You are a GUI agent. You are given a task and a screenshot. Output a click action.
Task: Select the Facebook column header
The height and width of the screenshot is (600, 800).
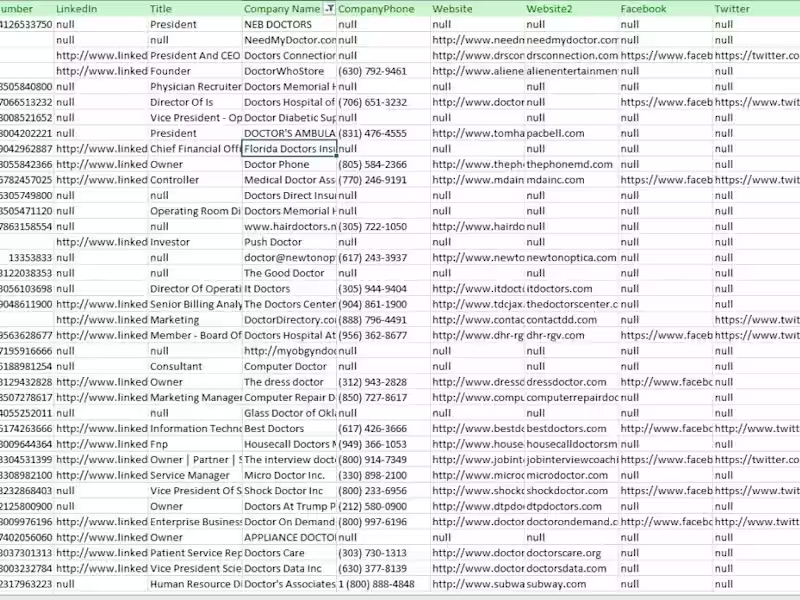pos(666,9)
